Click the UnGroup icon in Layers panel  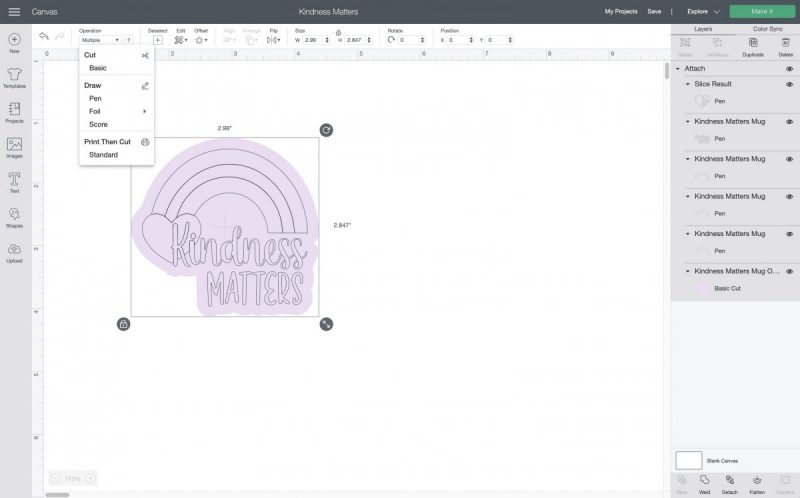[x=717, y=43]
